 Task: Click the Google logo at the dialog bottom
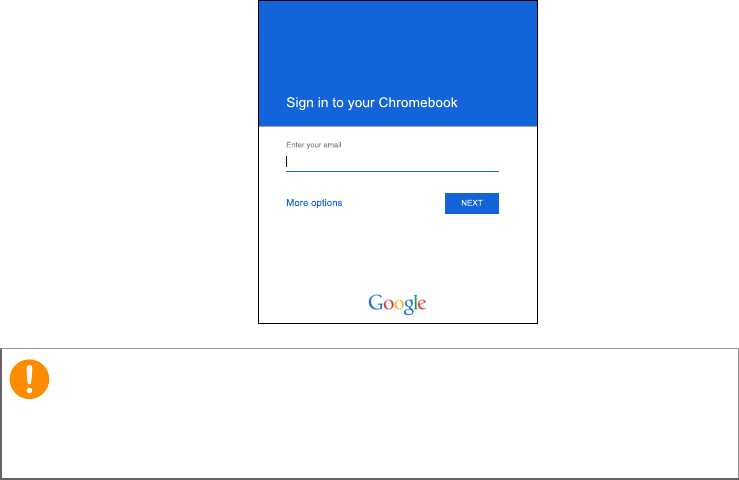397,304
